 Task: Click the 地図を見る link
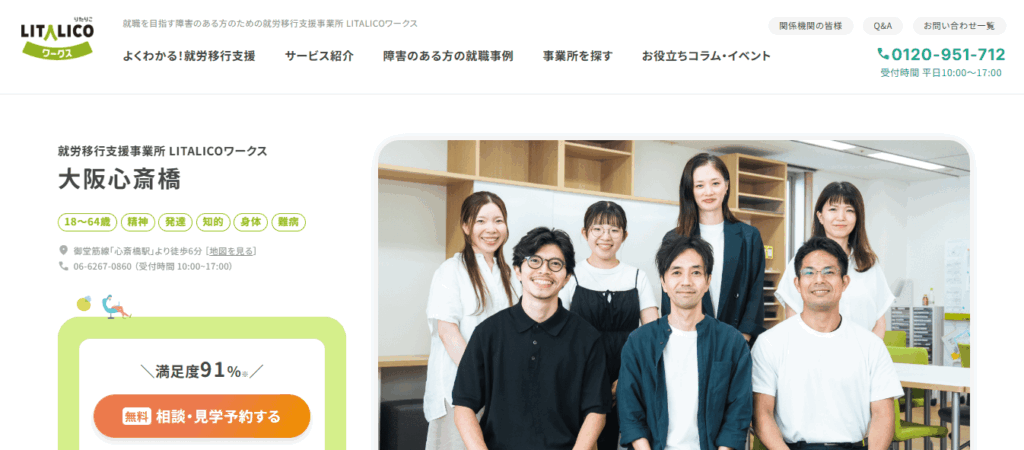[232, 251]
